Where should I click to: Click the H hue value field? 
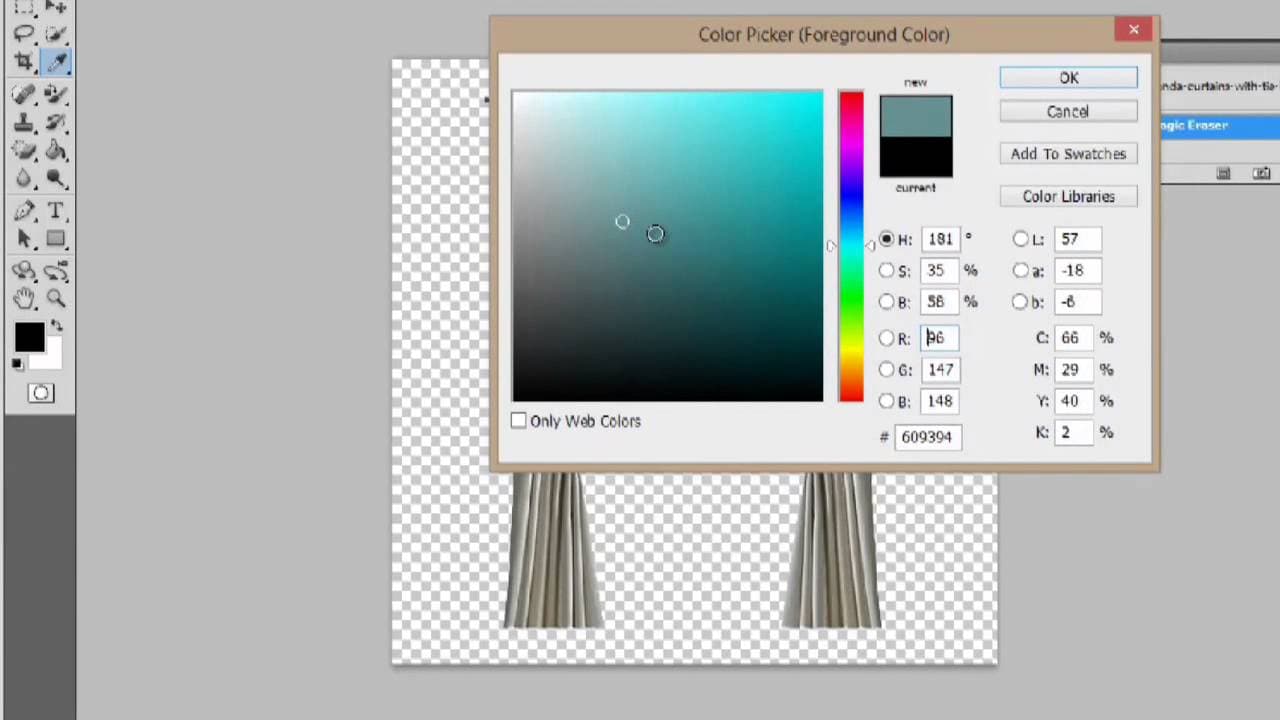[x=940, y=240]
